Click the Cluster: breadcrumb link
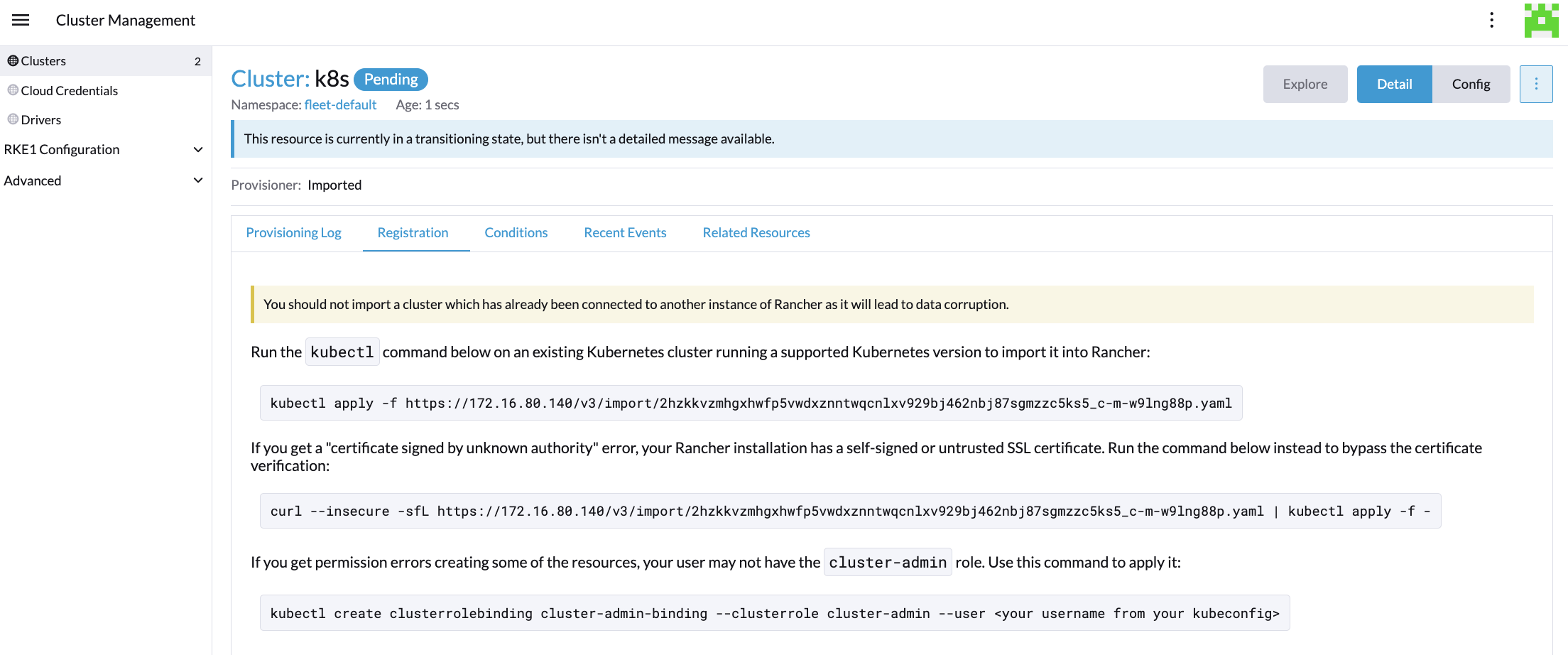The height and width of the screenshot is (655, 1568). [x=271, y=79]
